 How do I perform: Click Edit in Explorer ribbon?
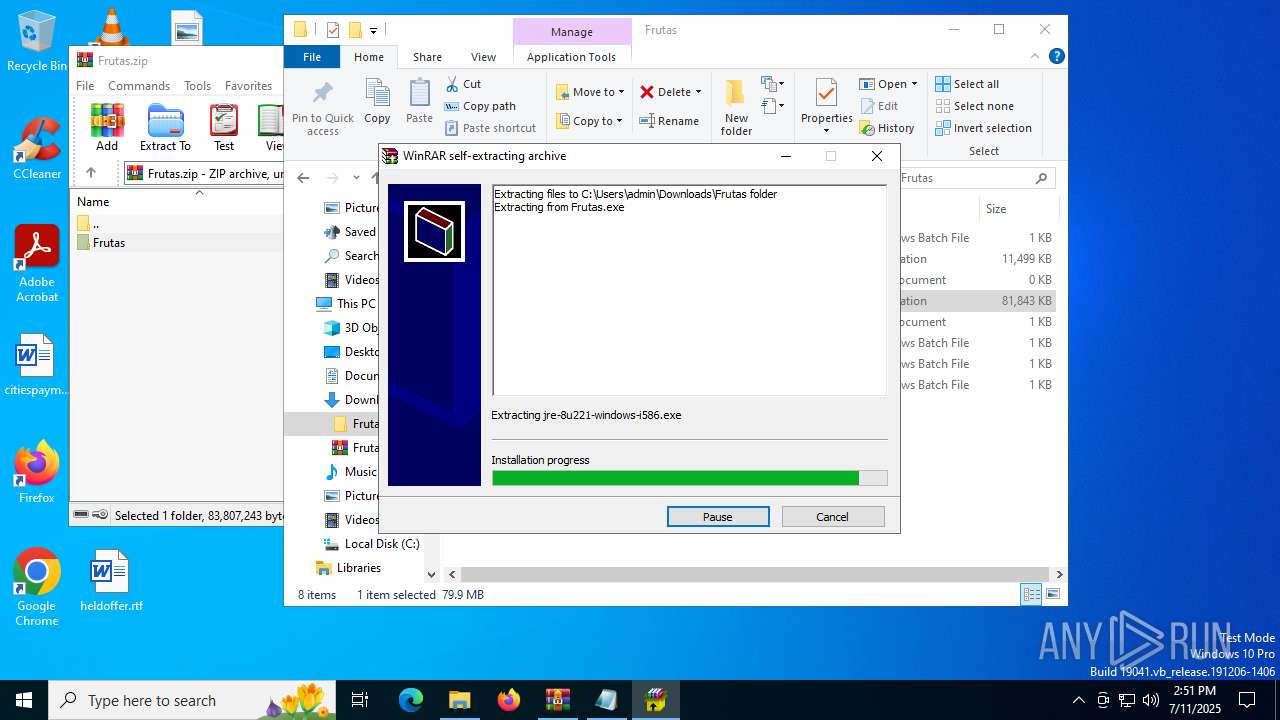pos(878,106)
